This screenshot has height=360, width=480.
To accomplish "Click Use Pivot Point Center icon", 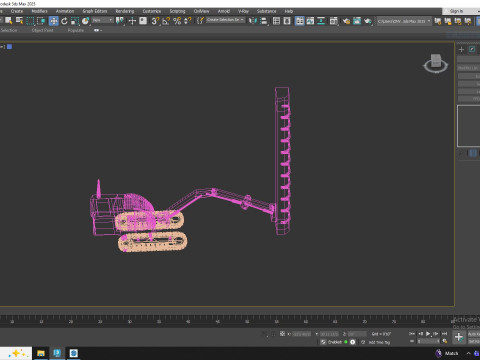I will point(119,21).
